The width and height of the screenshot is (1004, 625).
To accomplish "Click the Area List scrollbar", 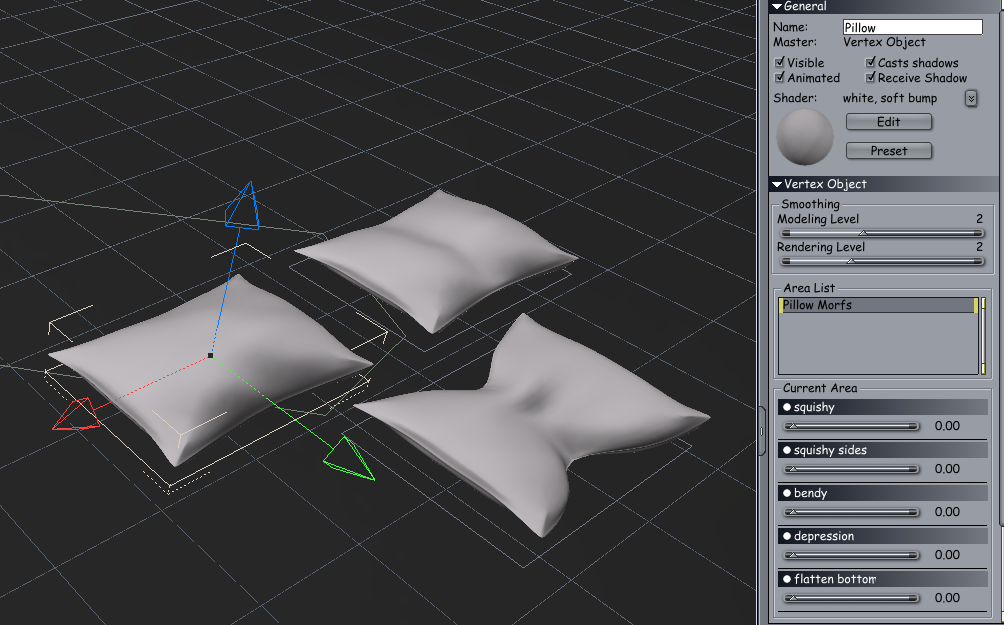I will (x=984, y=336).
